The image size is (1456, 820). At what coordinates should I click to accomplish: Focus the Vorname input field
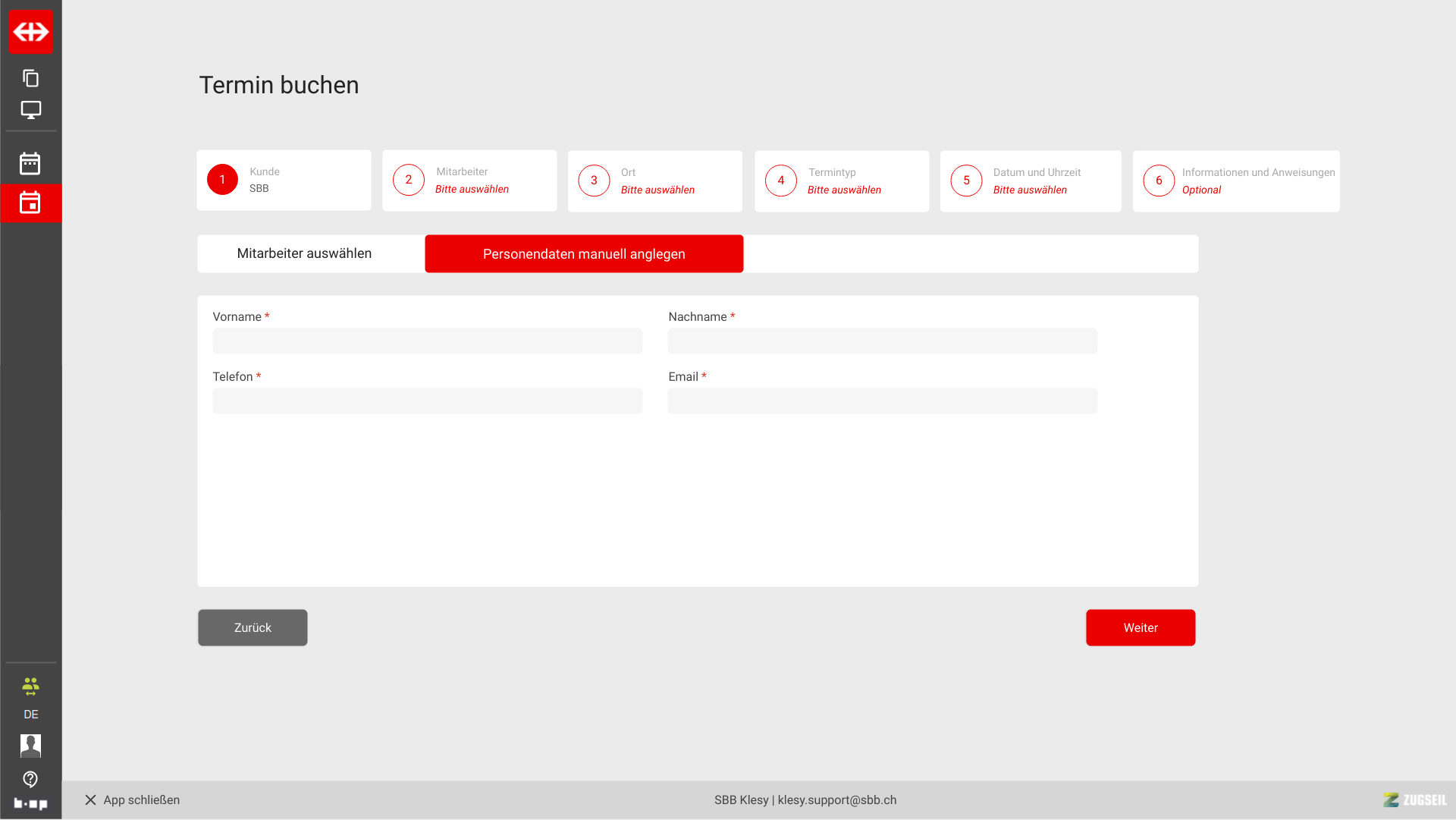click(x=427, y=341)
